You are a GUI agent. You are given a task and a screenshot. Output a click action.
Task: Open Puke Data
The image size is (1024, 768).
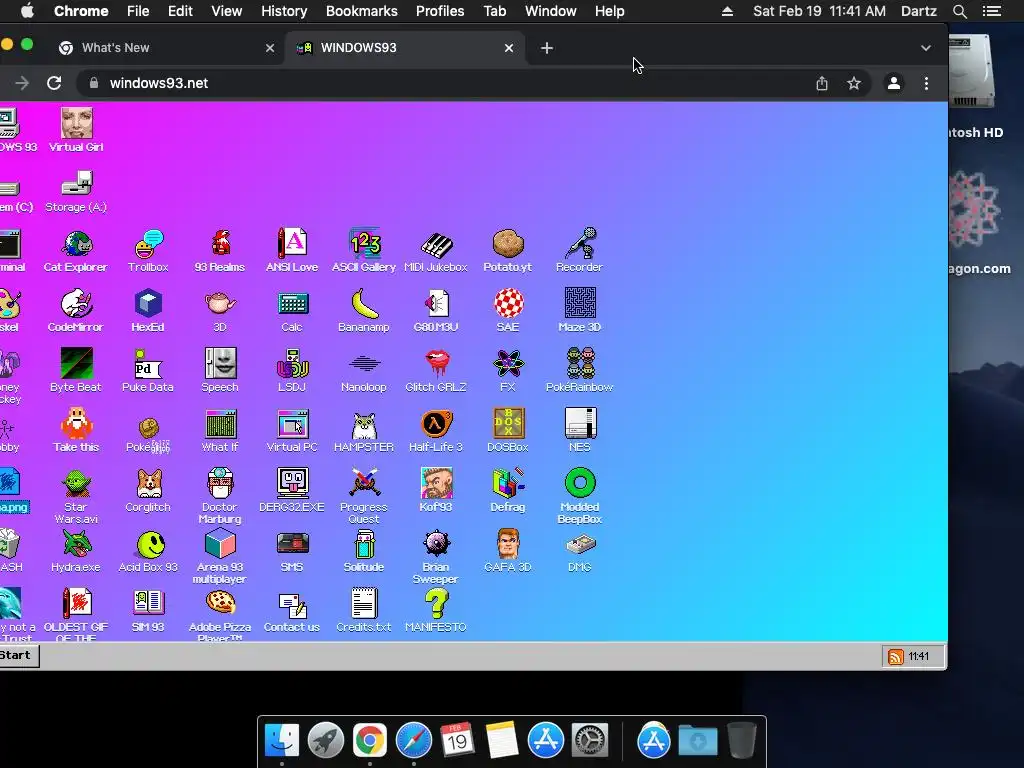tap(148, 371)
